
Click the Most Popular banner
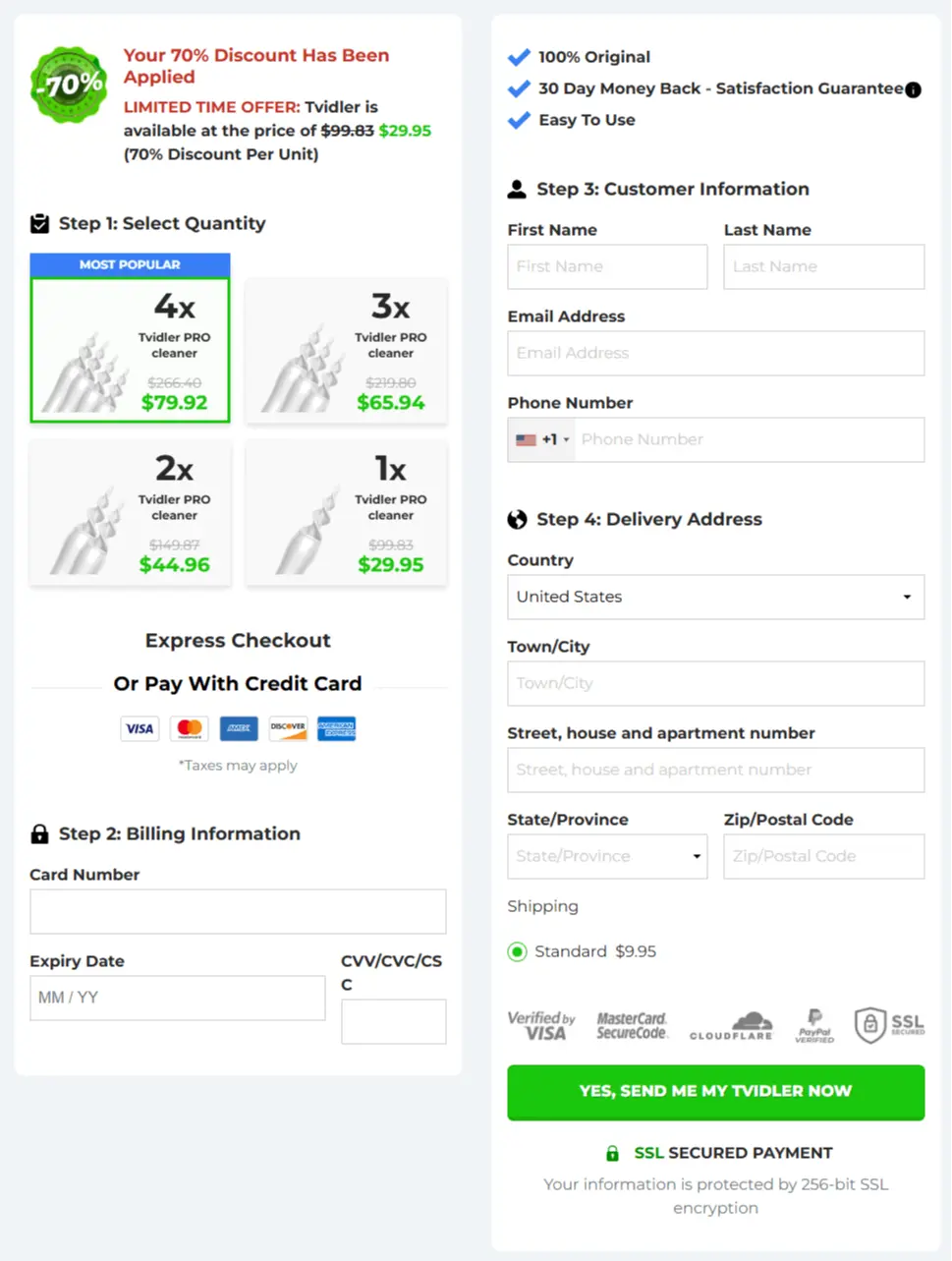[x=130, y=264]
